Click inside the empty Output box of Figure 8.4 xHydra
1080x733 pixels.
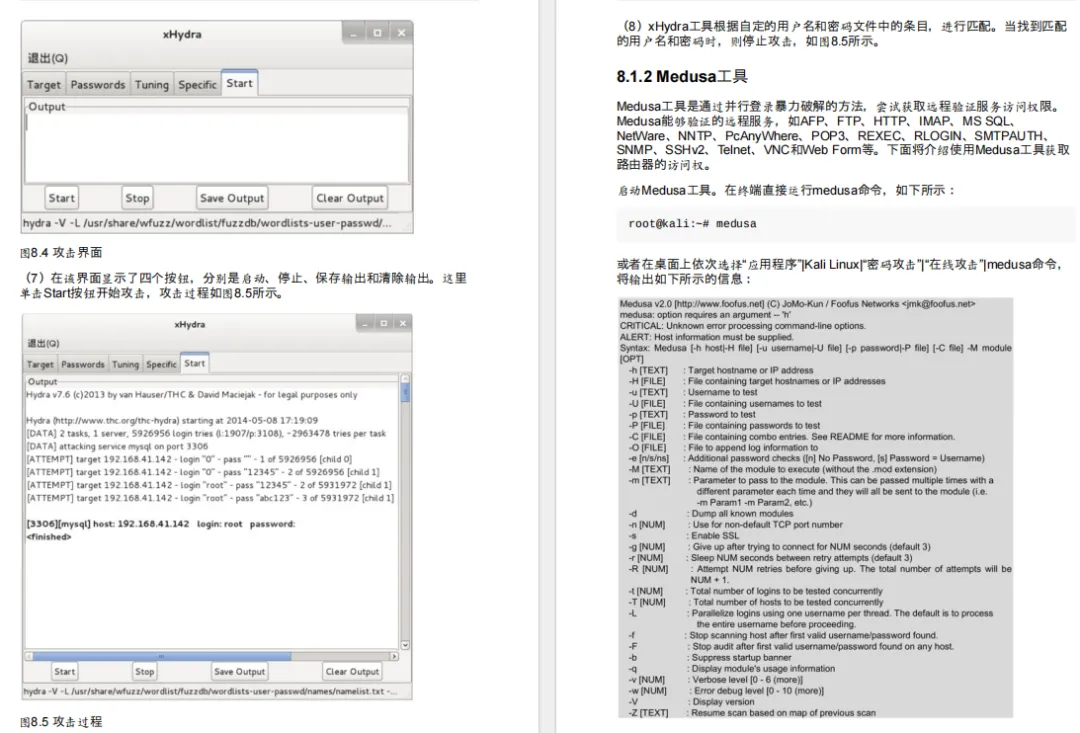tap(217, 147)
